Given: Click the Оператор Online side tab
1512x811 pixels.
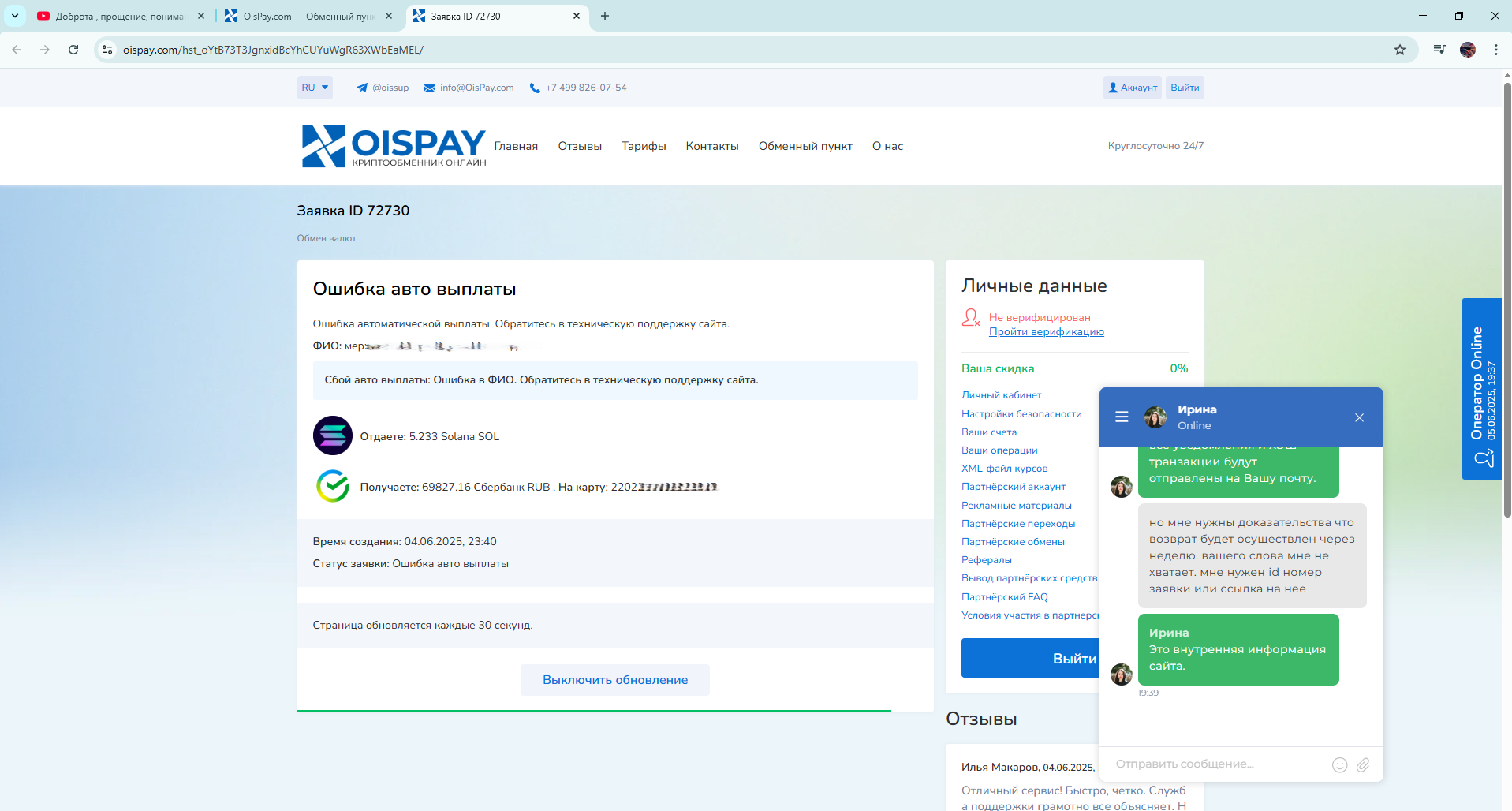Looking at the screenshot, I should [x=1482, y=389].
